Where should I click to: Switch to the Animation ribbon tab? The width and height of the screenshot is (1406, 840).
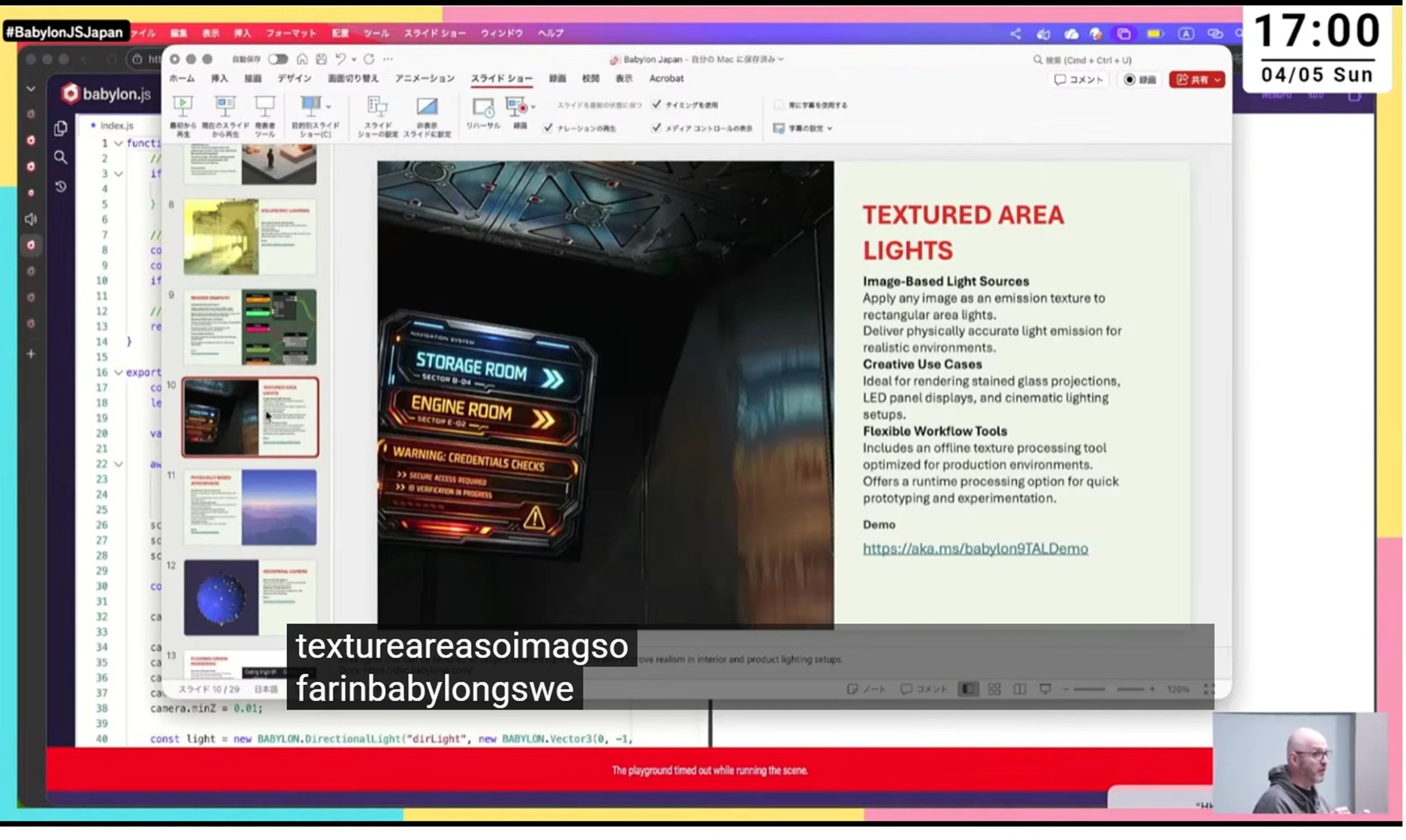[x=424, y=79]
